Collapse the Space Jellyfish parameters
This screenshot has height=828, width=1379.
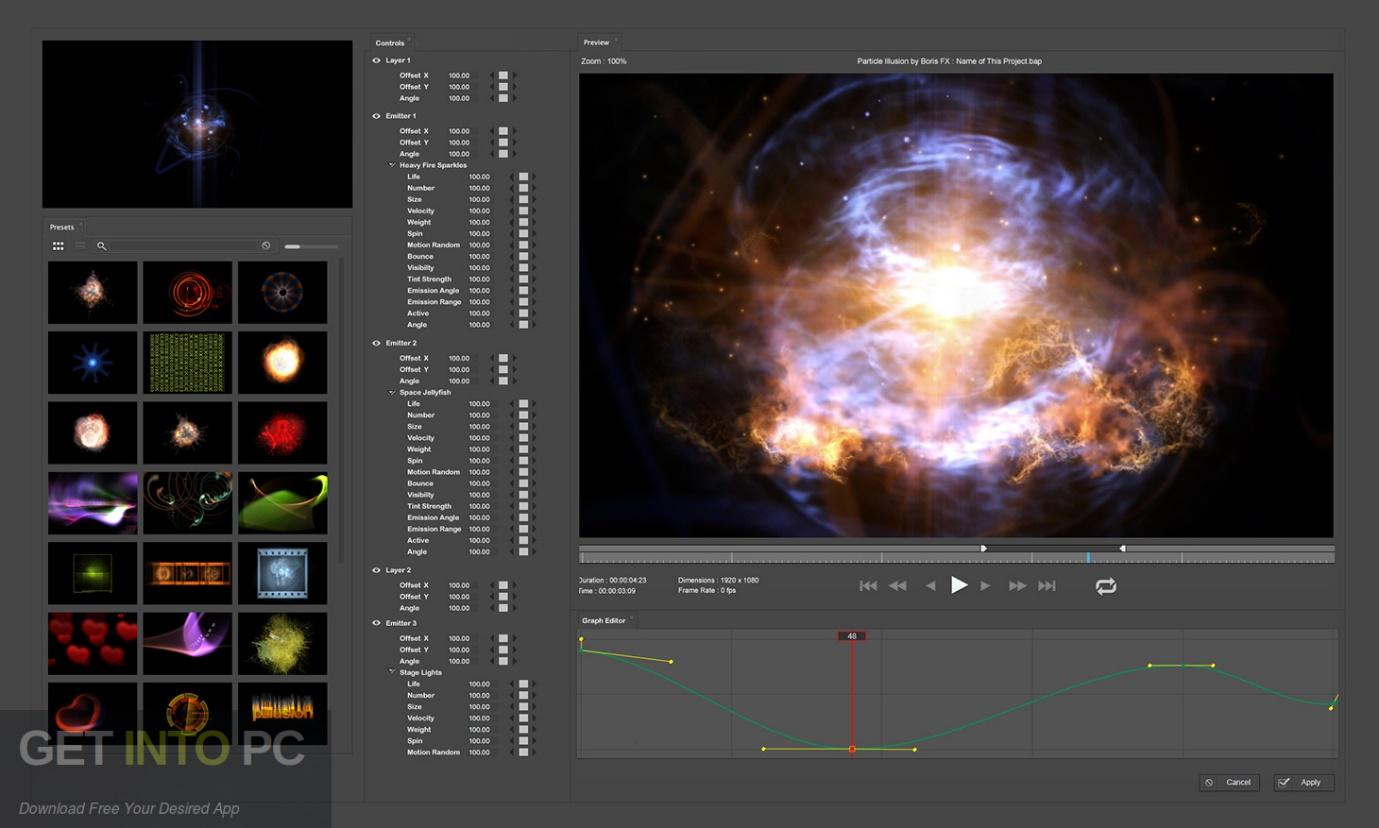pos(392,392)
